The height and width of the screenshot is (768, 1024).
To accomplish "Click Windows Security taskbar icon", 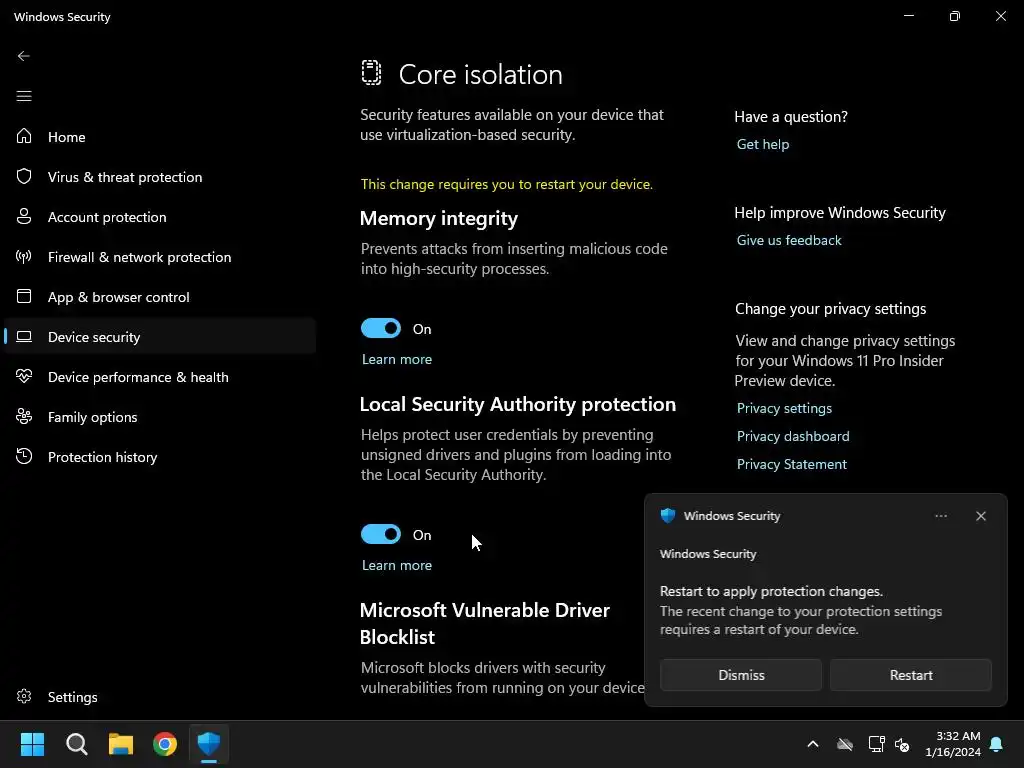I will pyautogui.click(x=209, y=744).
